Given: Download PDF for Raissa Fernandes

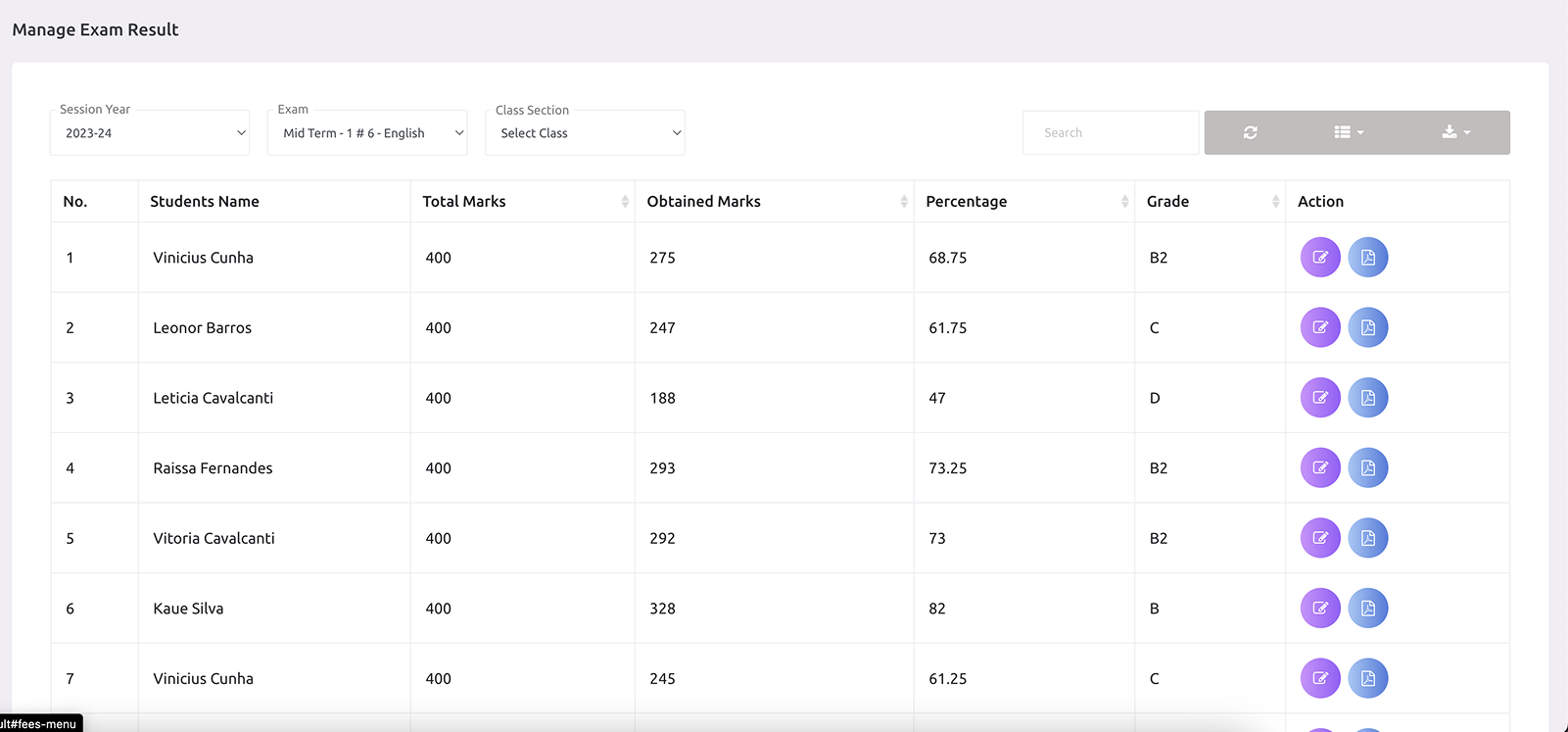Looking at the screenshot, I should [x=1367, y=468].
